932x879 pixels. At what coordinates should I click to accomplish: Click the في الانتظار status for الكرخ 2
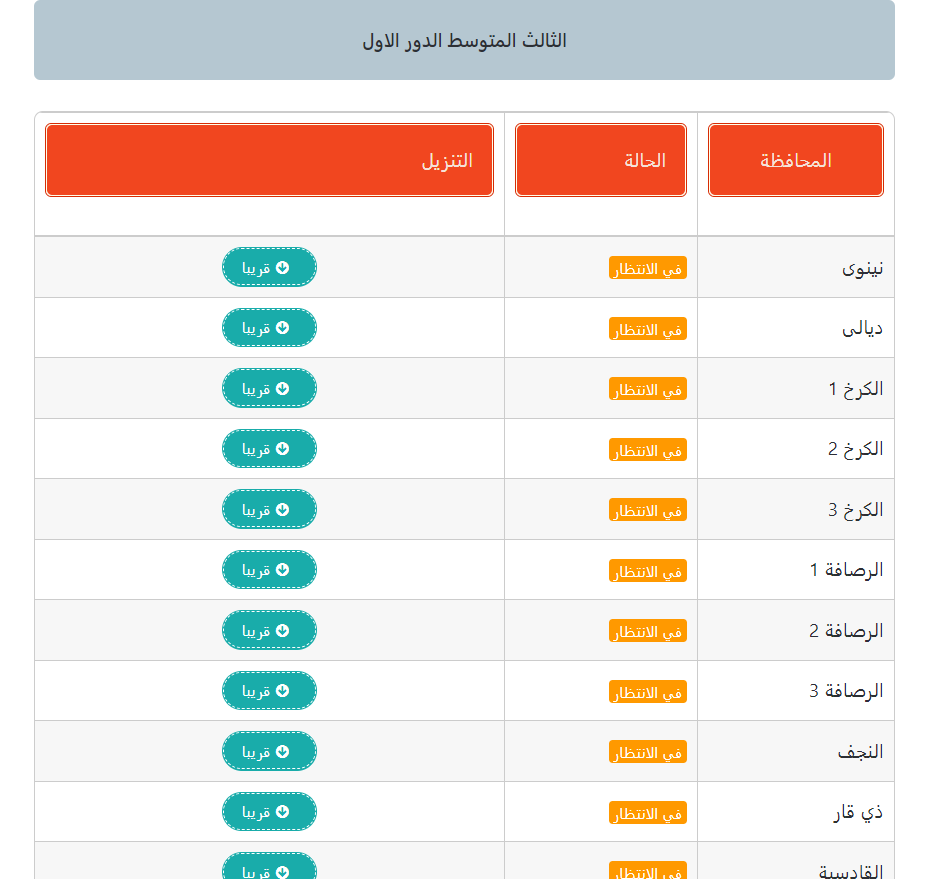[x=648, y=450]
